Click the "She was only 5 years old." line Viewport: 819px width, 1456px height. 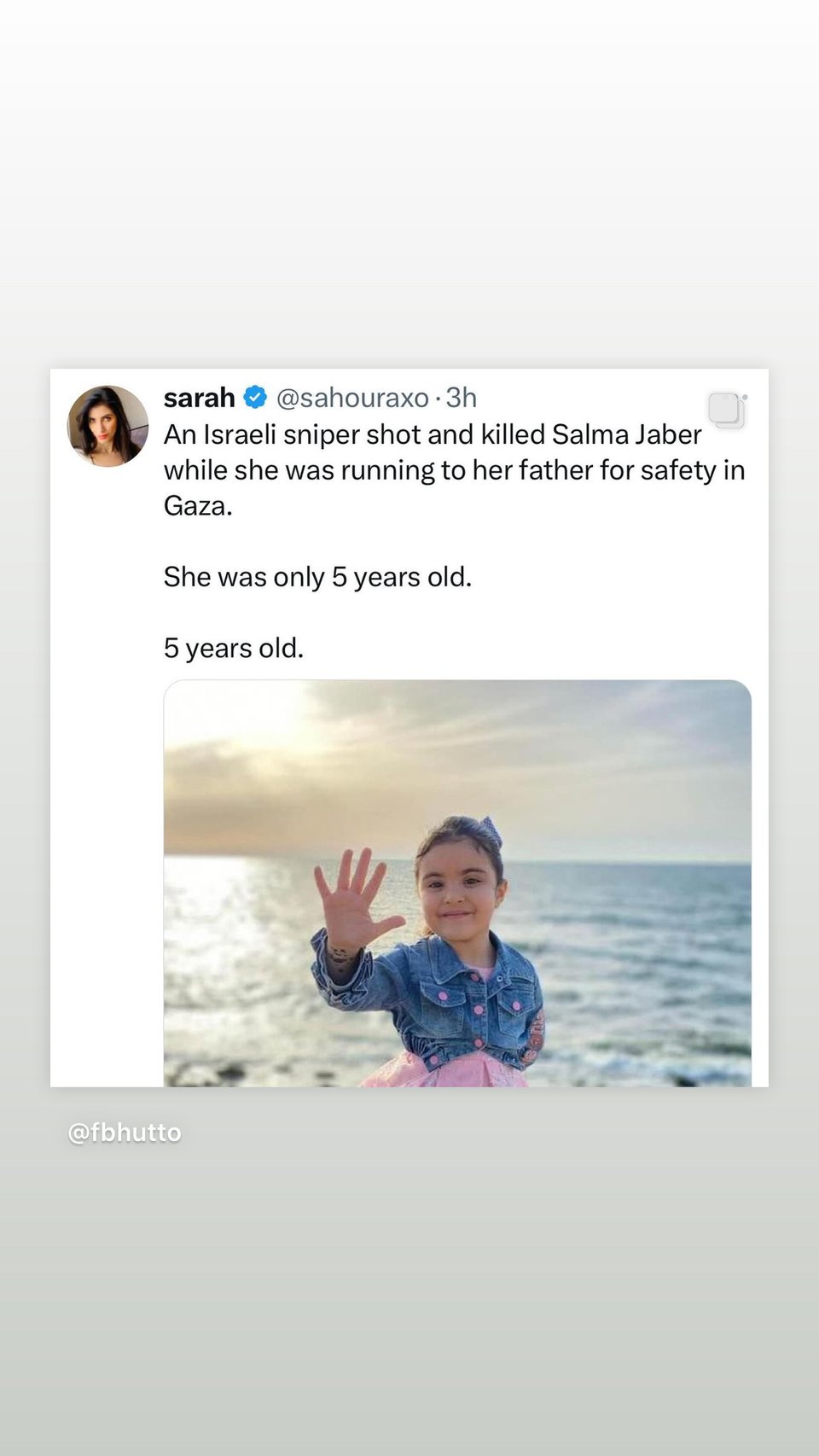[x=317, y=577]
